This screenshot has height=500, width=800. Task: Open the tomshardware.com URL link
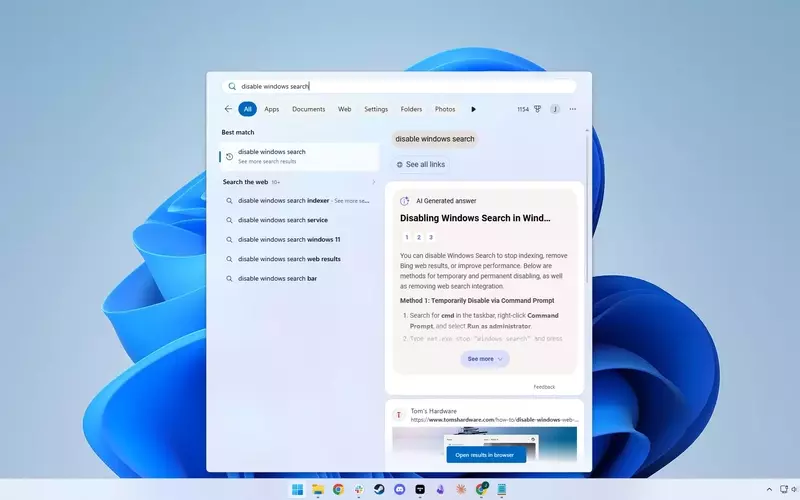pyautogui.click(x=494, y=420)
